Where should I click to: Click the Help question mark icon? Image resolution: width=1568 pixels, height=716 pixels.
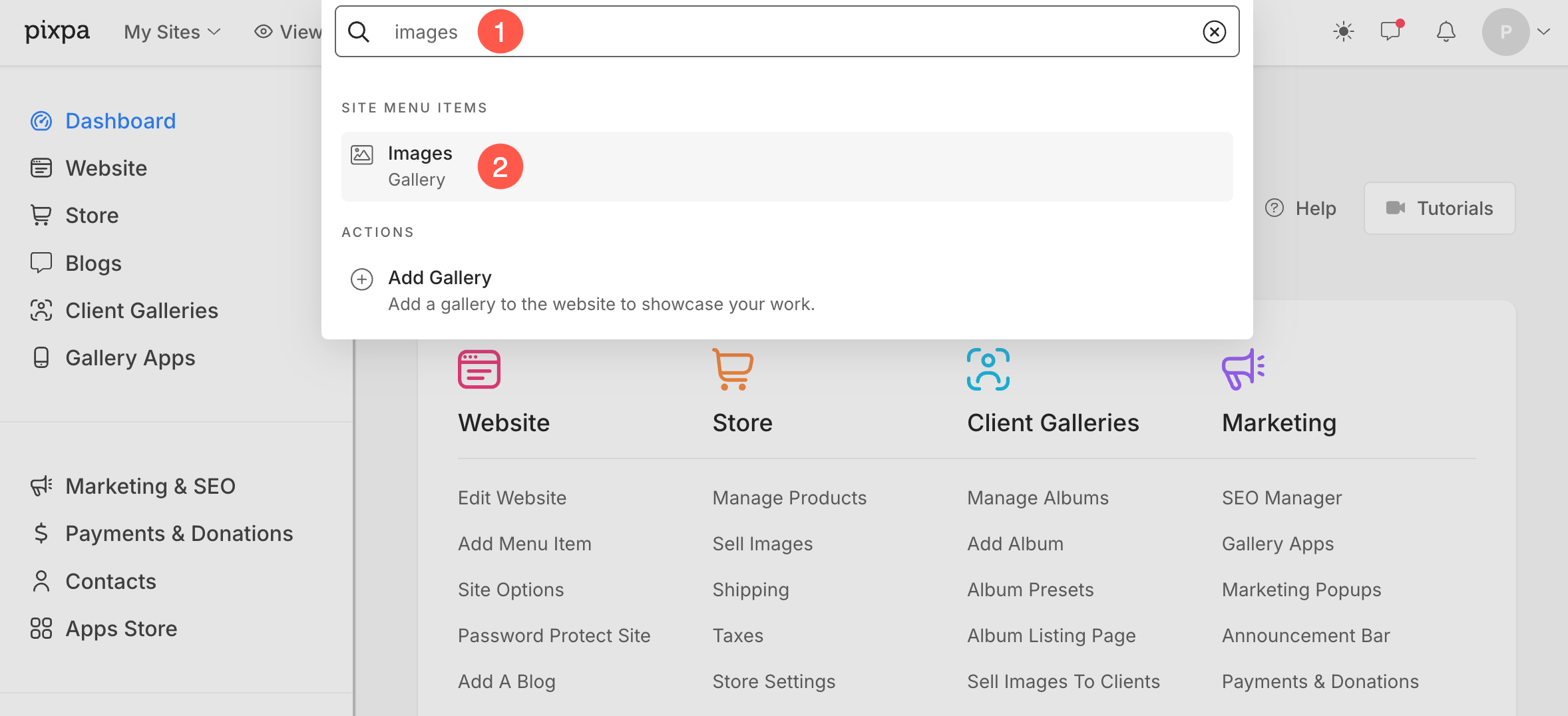pyautogui.click(x=1274, y=208)
